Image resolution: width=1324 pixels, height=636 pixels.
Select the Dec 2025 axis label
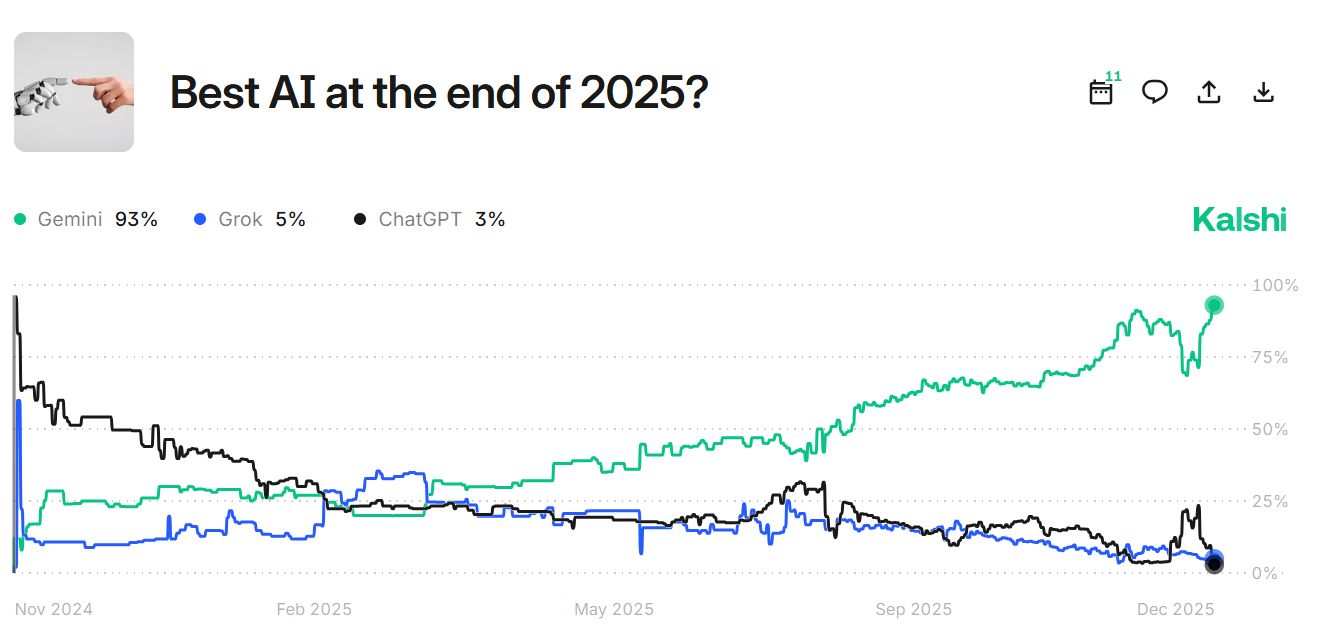coord(1177,608)
